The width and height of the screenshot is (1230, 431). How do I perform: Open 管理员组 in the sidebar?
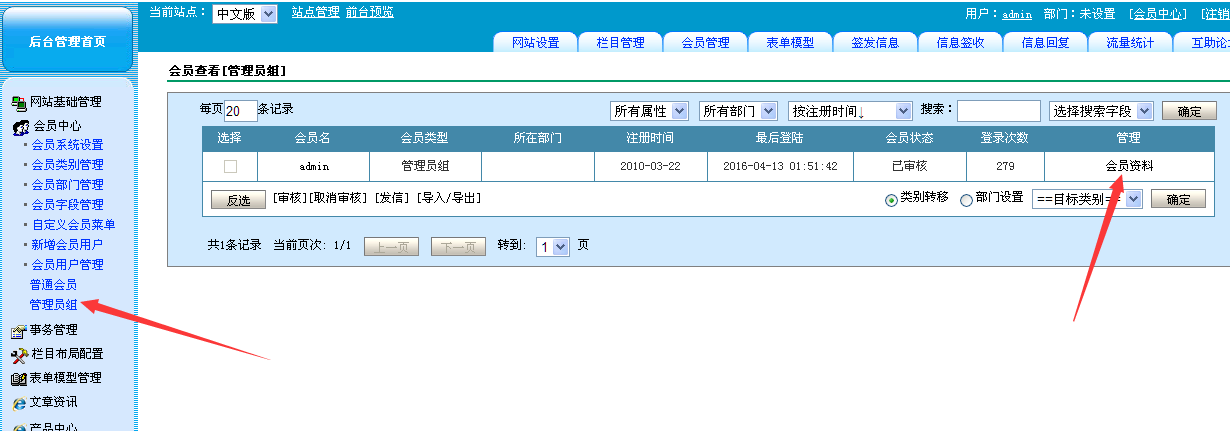click(x=54, y=305)
